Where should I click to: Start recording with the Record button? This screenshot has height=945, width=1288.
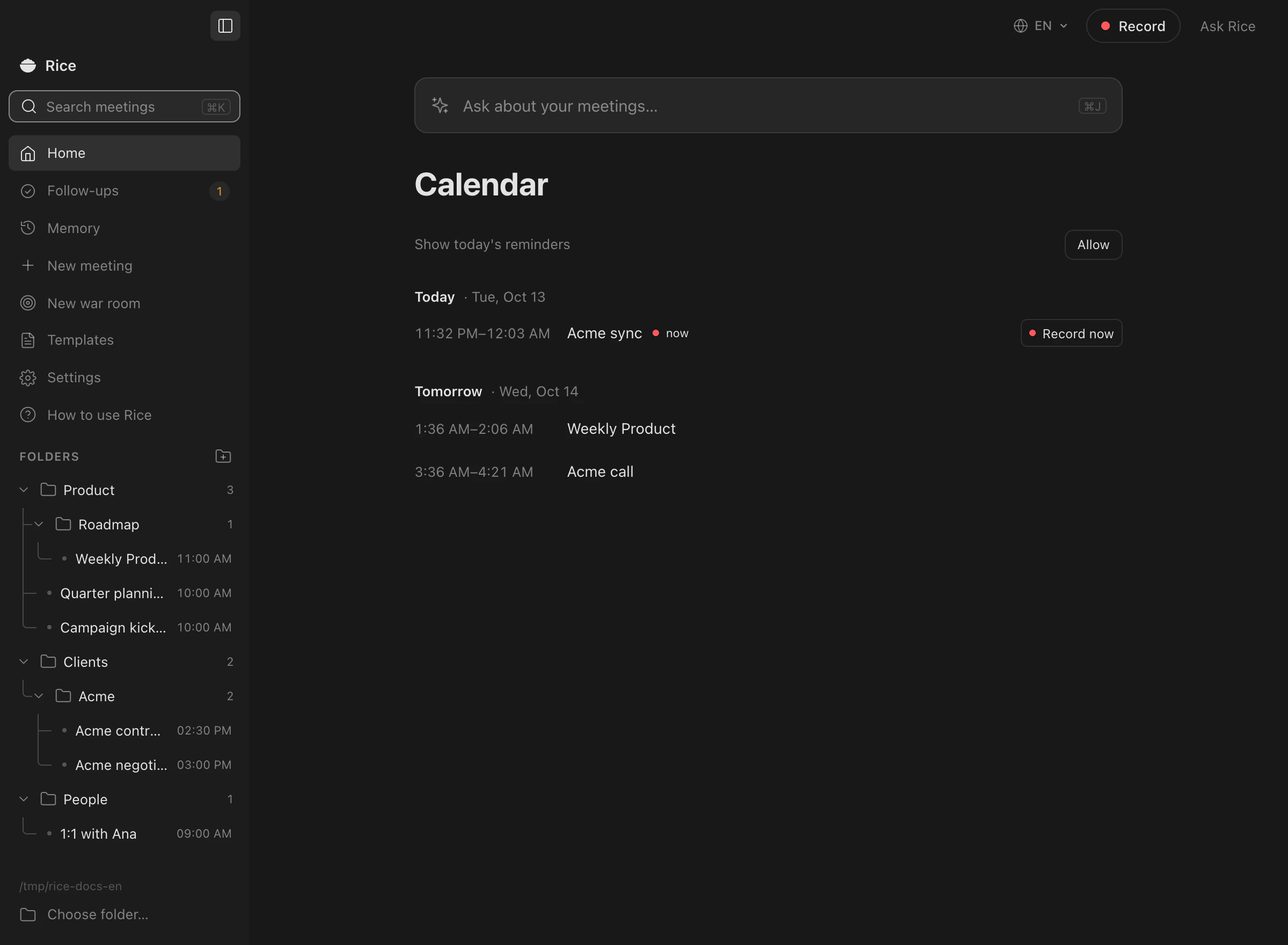[x=1133, y=26]
